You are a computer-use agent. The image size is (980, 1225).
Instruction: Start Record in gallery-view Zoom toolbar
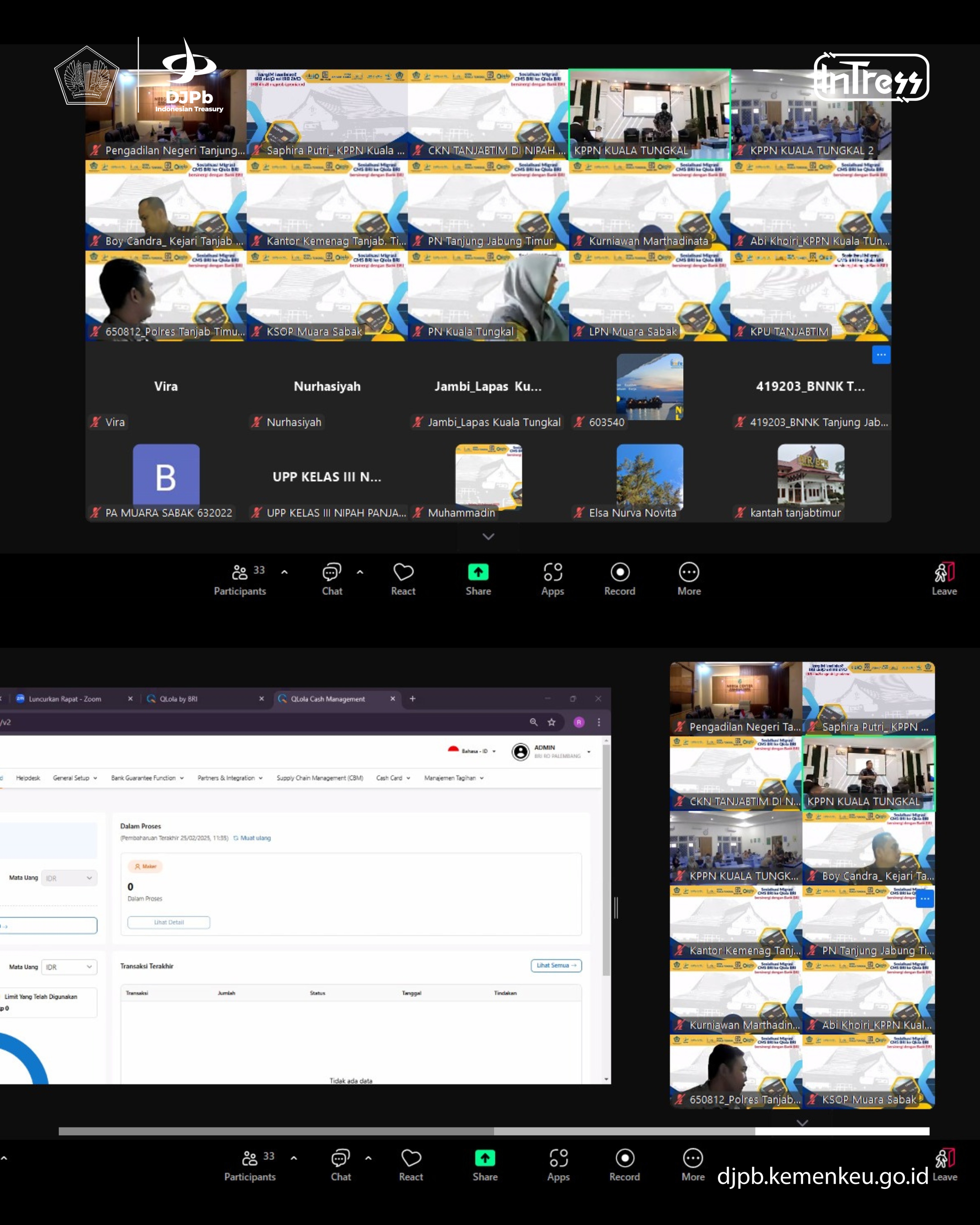click(x=619, y=579)
